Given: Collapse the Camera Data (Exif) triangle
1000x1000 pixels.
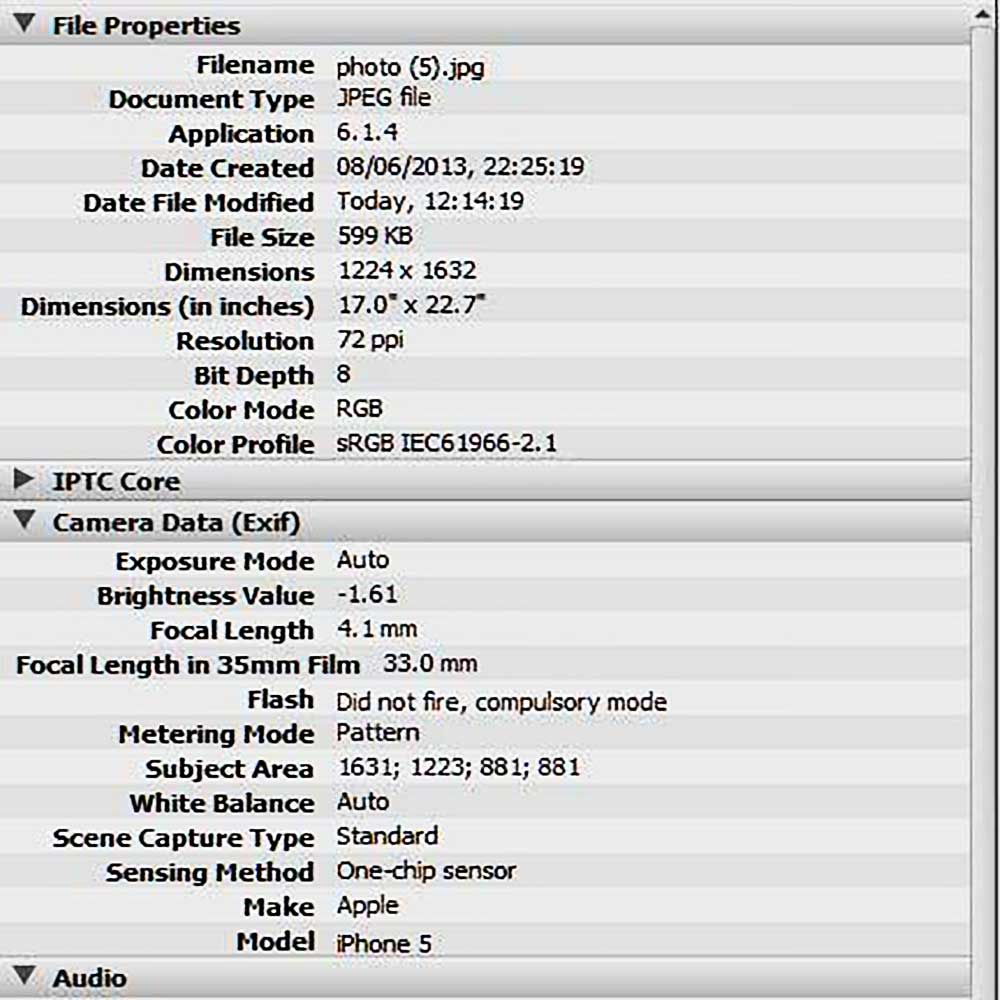Looking at the screenshot, I should (x=25, y=522).
